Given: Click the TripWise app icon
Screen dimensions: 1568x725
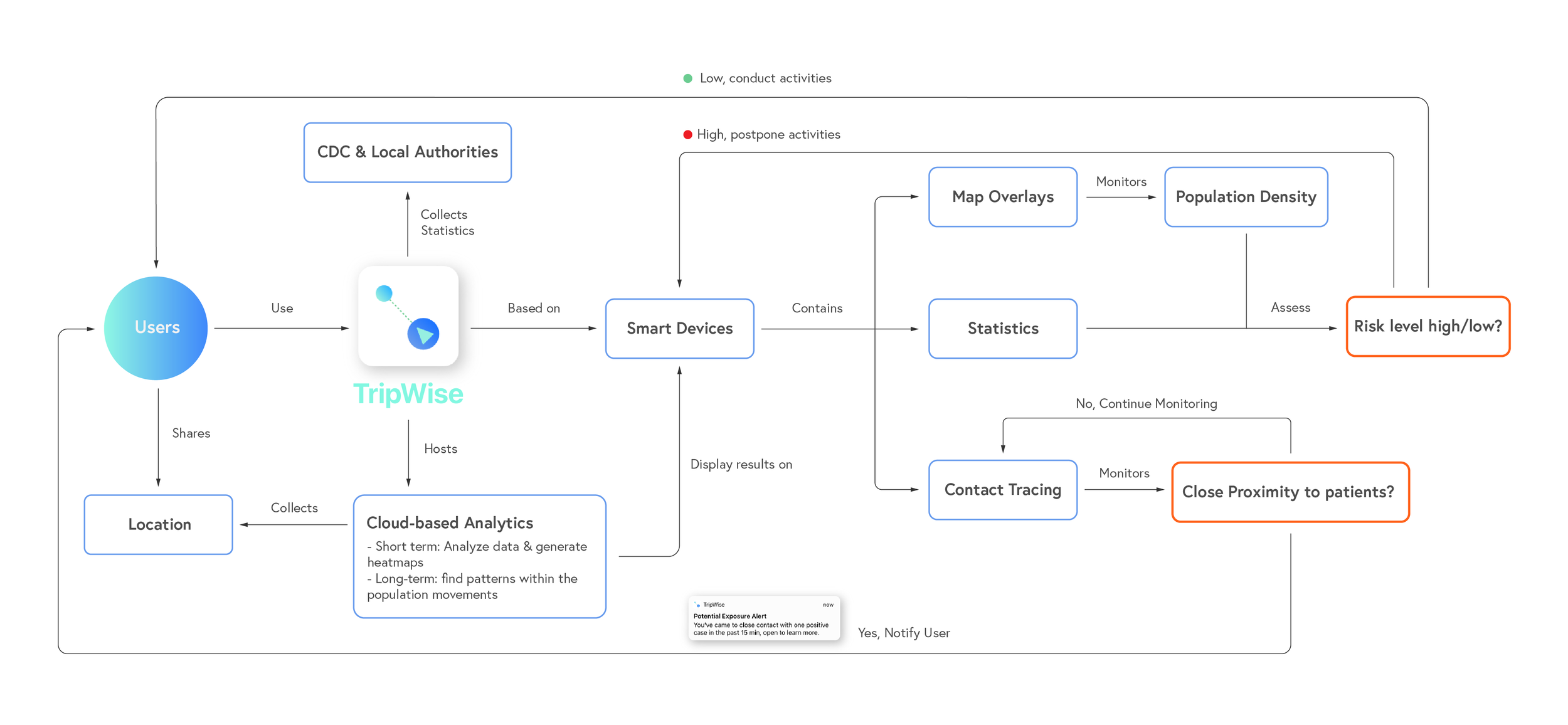Looking at the screenshot, I should tap(408, 316).
